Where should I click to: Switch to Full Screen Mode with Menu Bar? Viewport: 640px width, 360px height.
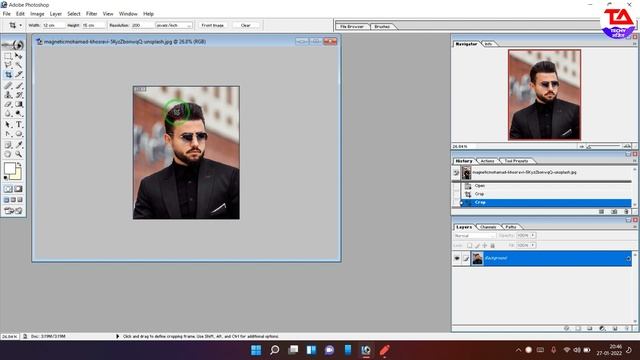(13, 200)
